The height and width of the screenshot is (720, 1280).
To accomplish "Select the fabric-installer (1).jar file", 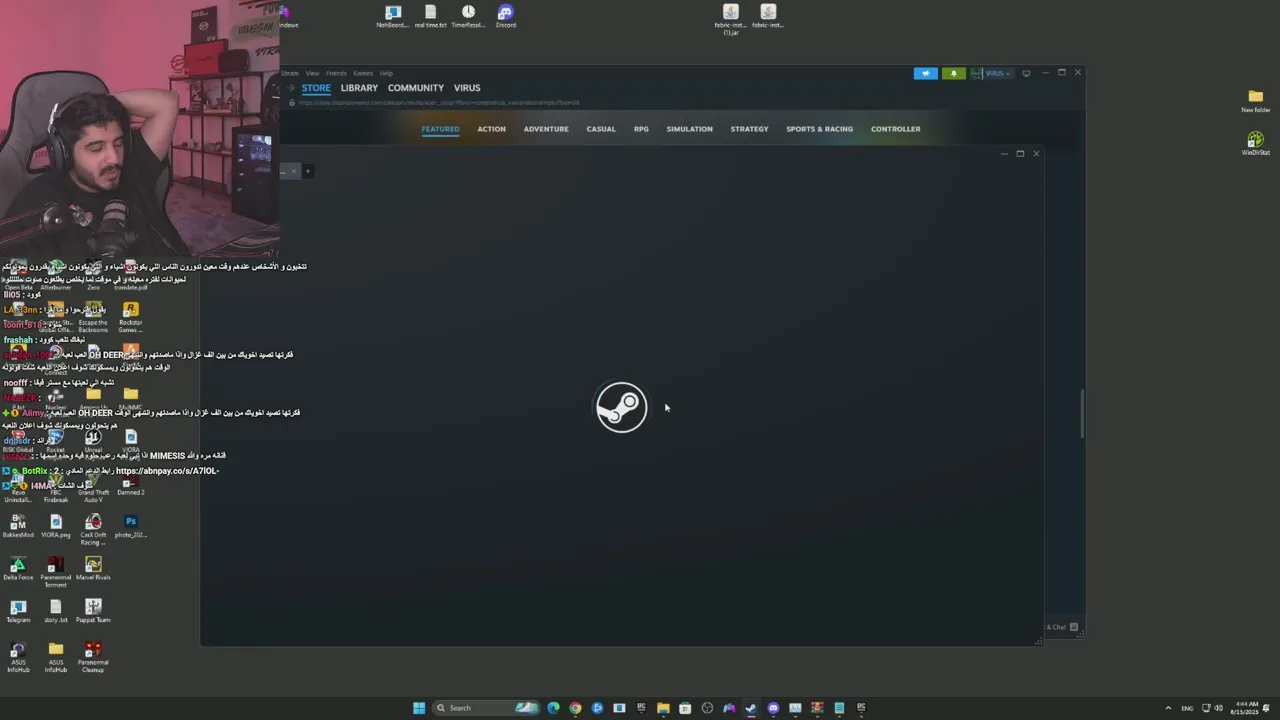I will point(730,20).
